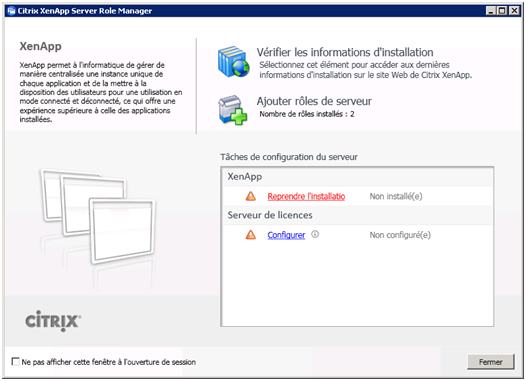
Task: Click the Reprendre l'installatio link
Action: 306,196
